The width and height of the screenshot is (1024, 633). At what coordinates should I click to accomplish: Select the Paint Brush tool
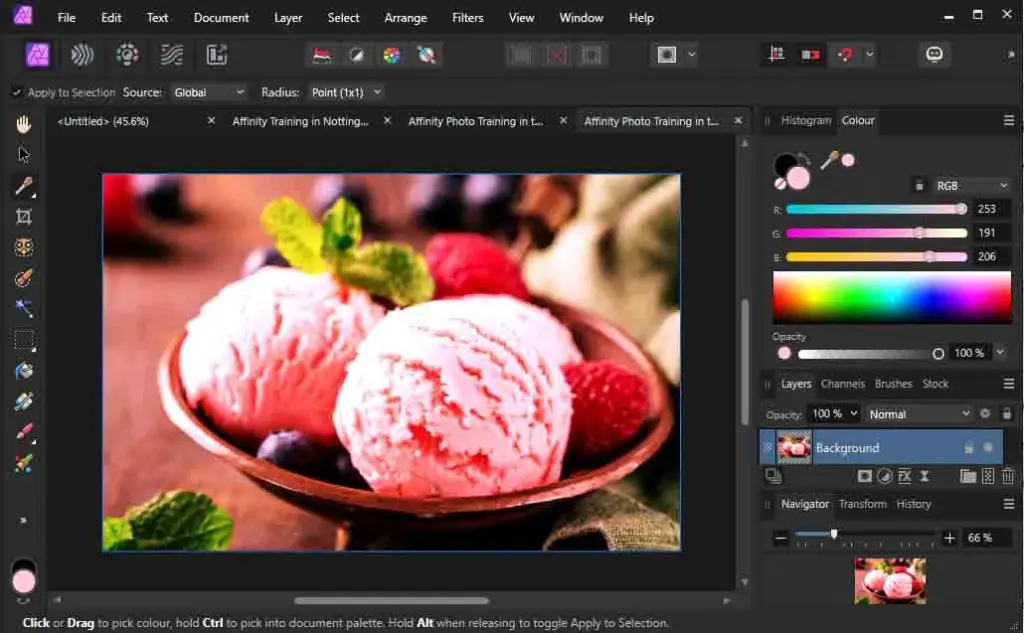pyautogui.click(x=24, y=432)
